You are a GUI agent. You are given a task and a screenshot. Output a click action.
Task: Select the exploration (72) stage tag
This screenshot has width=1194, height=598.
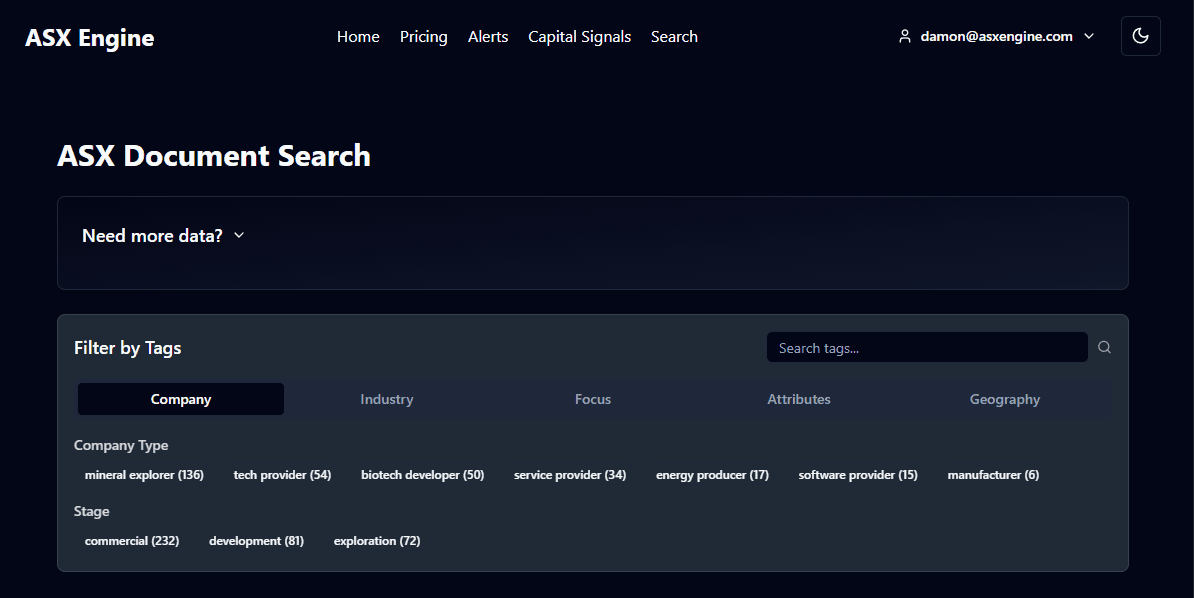tap(377, 541)
